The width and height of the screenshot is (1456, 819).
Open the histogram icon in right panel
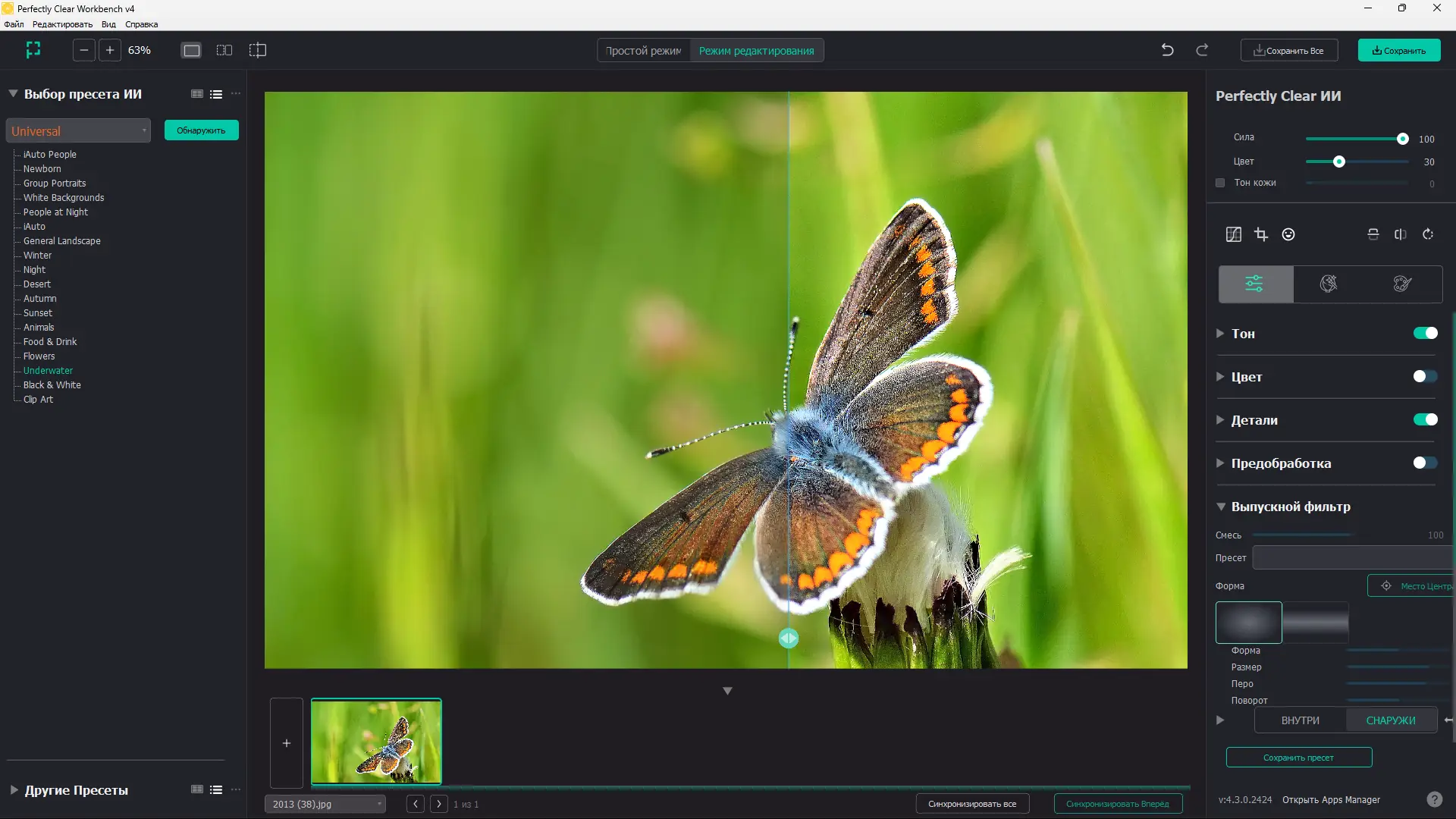[1234, 234]
